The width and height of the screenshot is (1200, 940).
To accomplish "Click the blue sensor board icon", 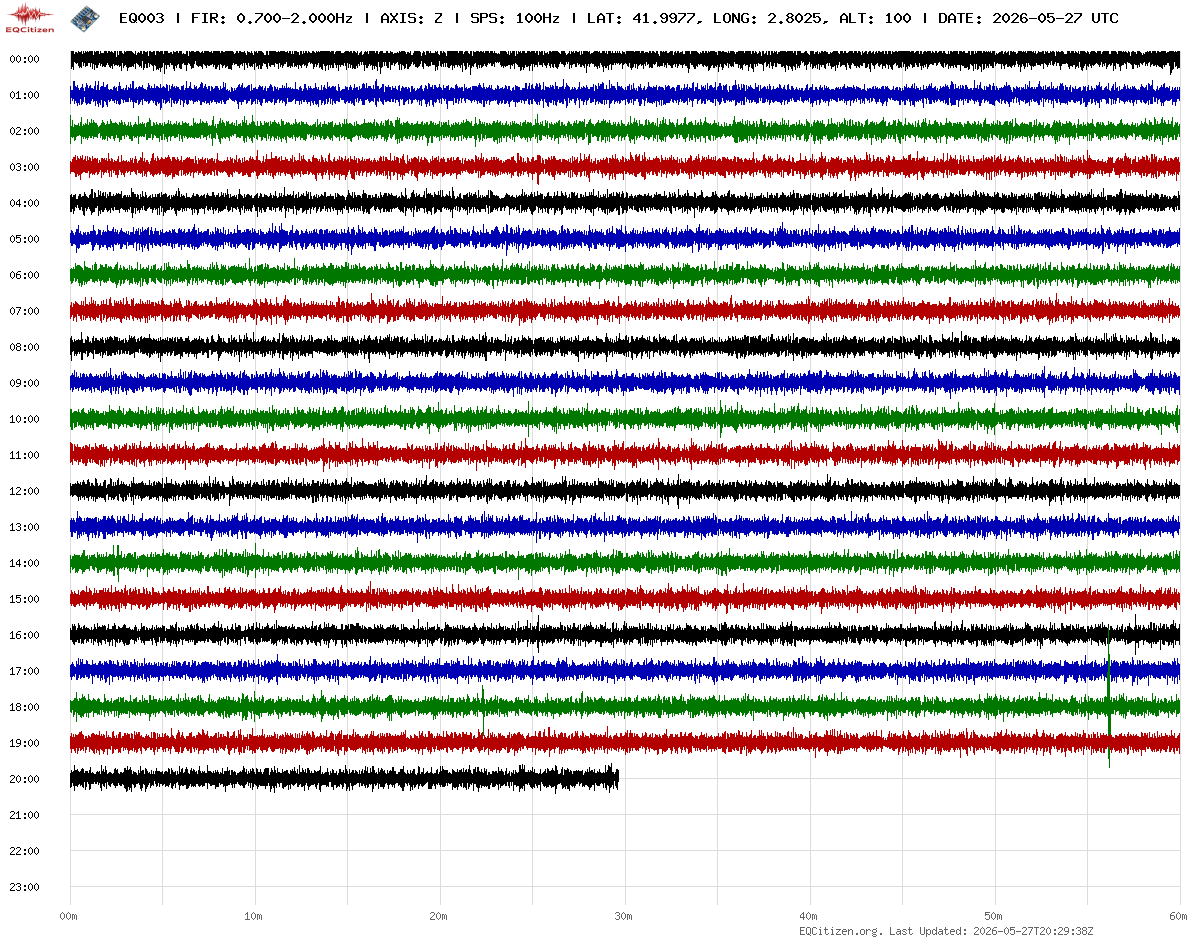I will coord(84,18).
